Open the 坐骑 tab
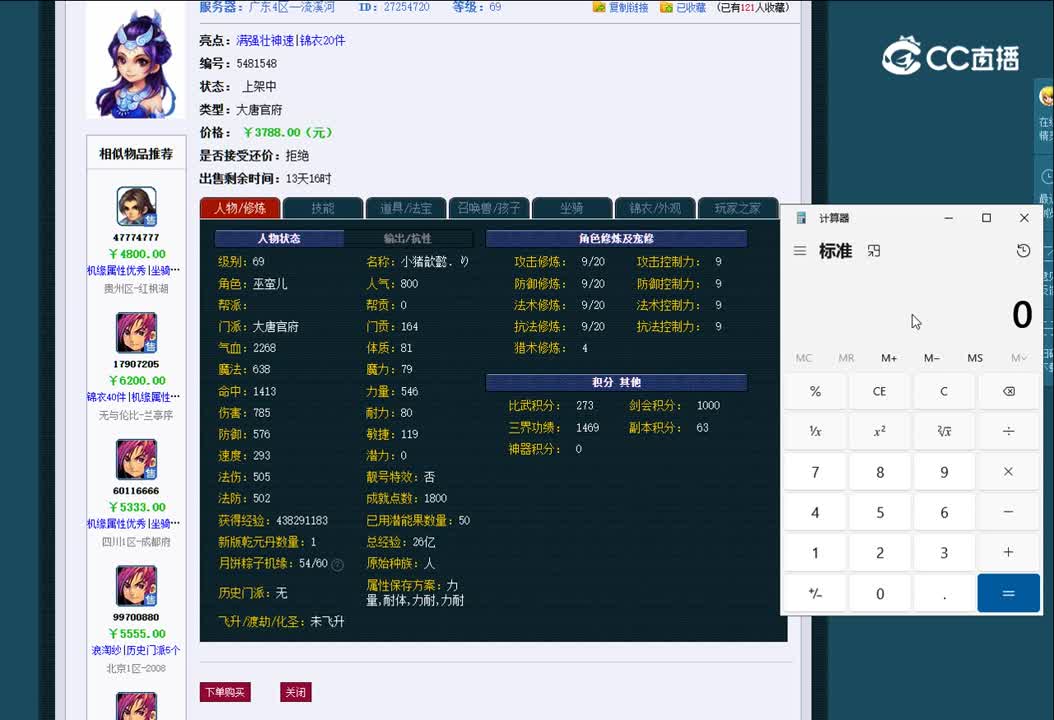 (572, 208)
